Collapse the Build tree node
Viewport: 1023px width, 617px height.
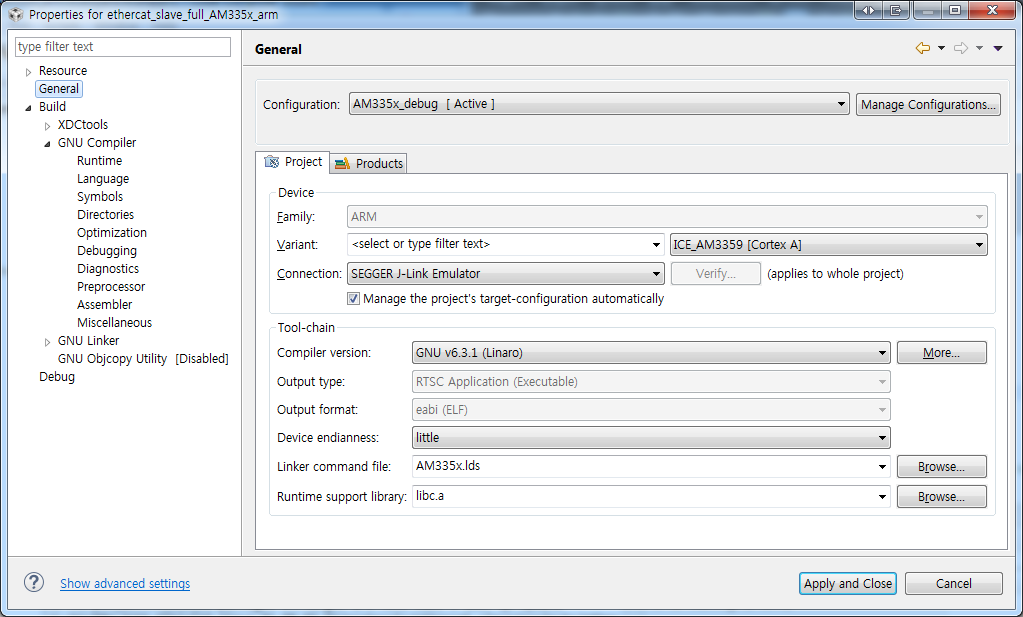(28, 108)
